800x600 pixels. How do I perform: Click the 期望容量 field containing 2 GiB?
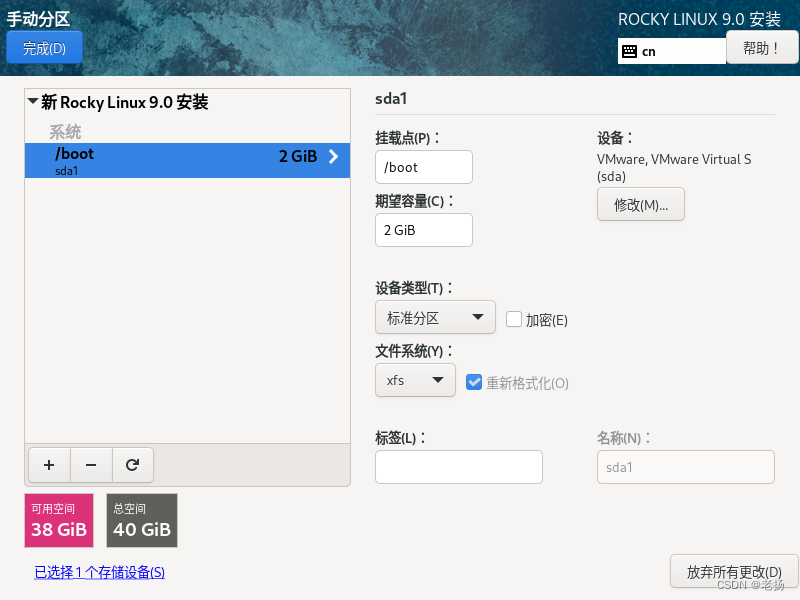pos(424,230)
